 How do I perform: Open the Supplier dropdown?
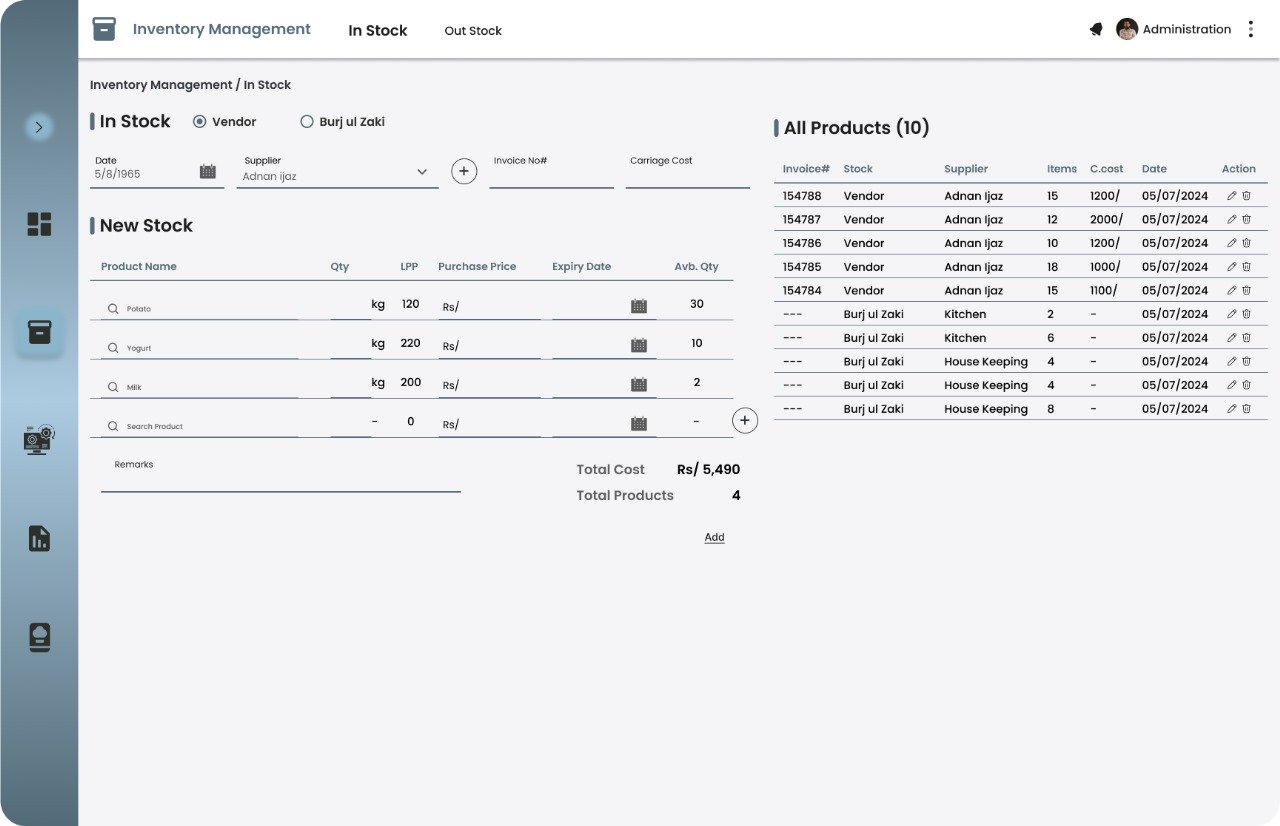coord(337,172)
